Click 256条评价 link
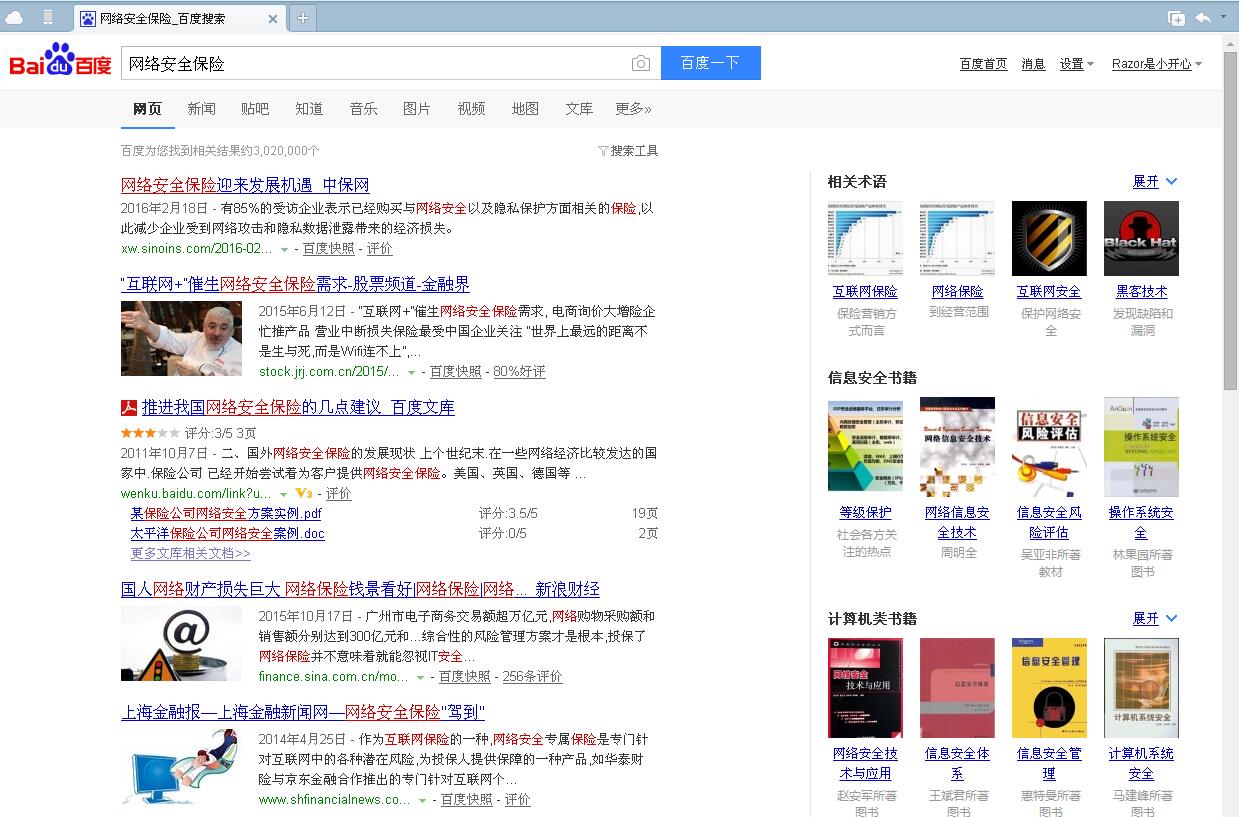Image resolution: width=1239 pixels, height=817 pixels. tap(533, 677)
